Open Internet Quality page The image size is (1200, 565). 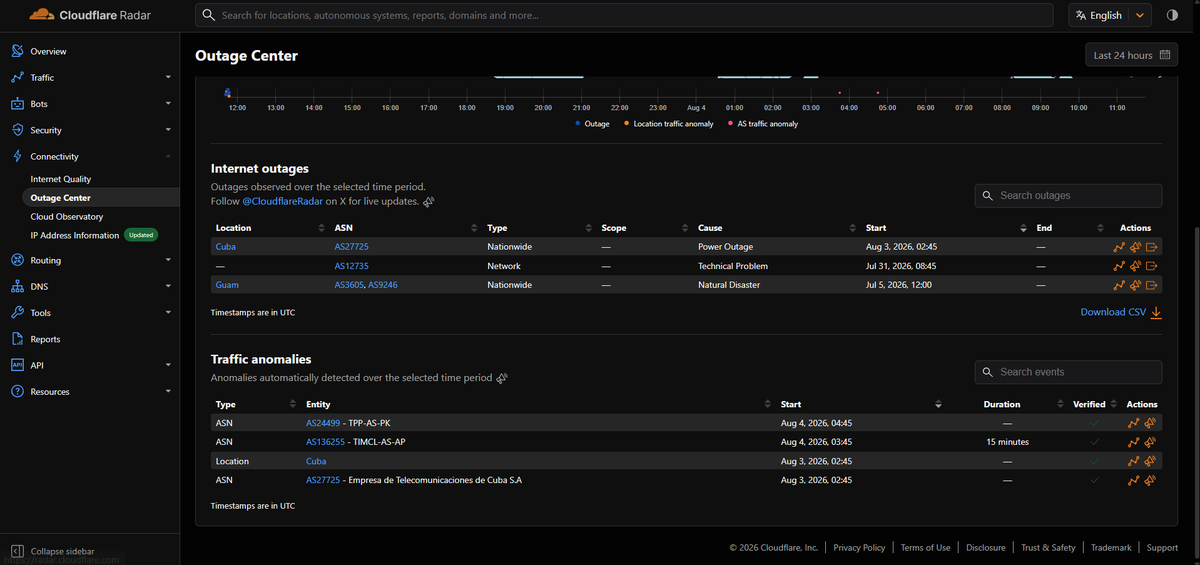[60, 179]
